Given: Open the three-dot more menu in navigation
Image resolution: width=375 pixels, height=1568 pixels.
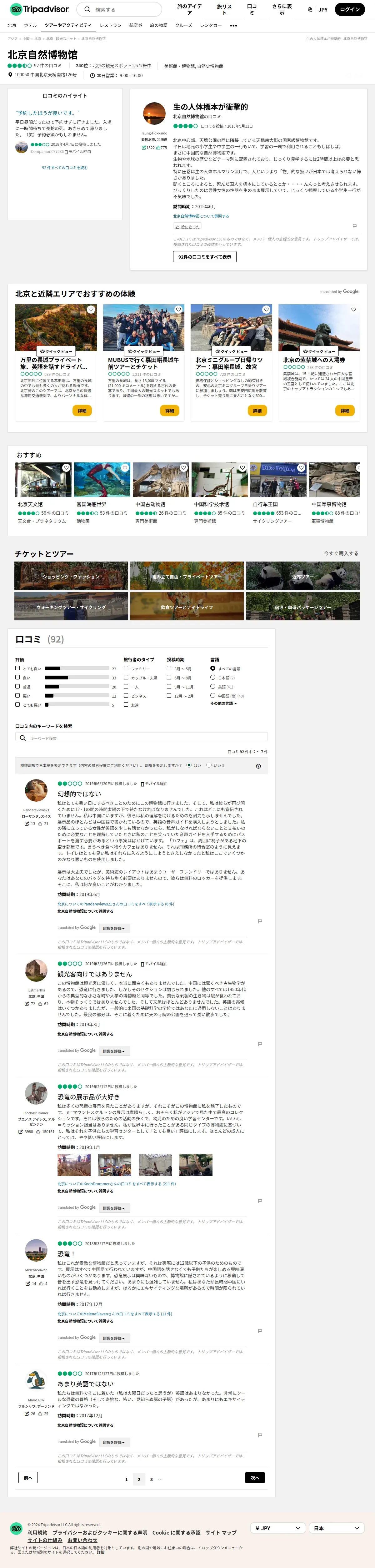Looking at the screenshot, I should tap(233, 26).
